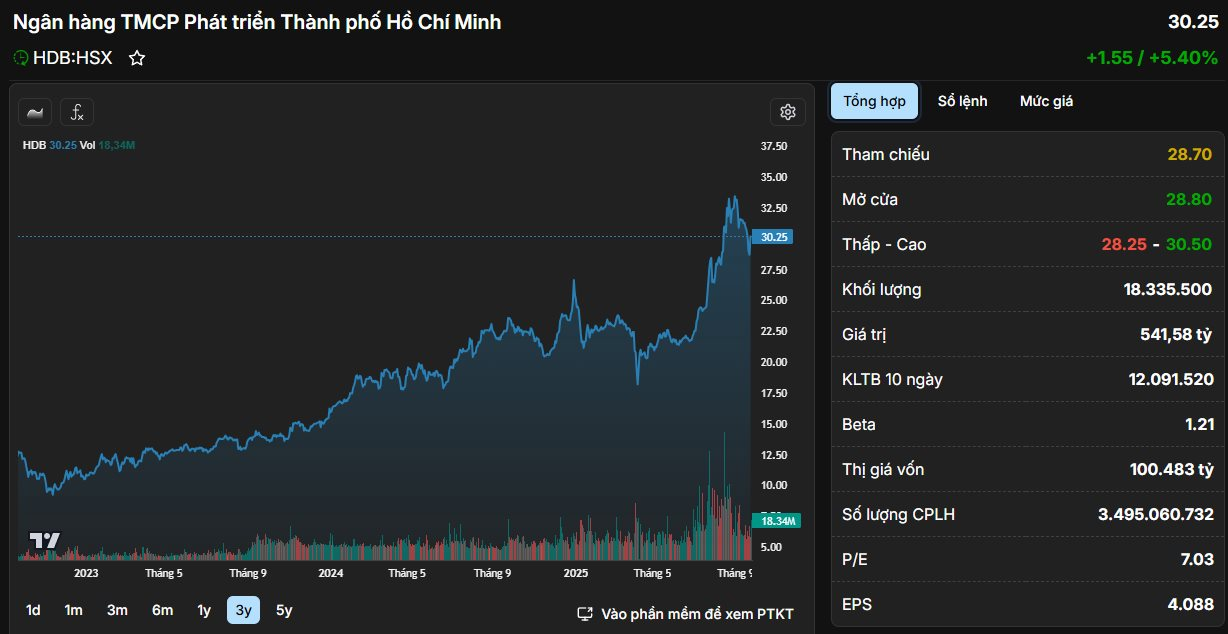
Task: Click the monitor icon next to PTKT link
Action: [584, 615]
